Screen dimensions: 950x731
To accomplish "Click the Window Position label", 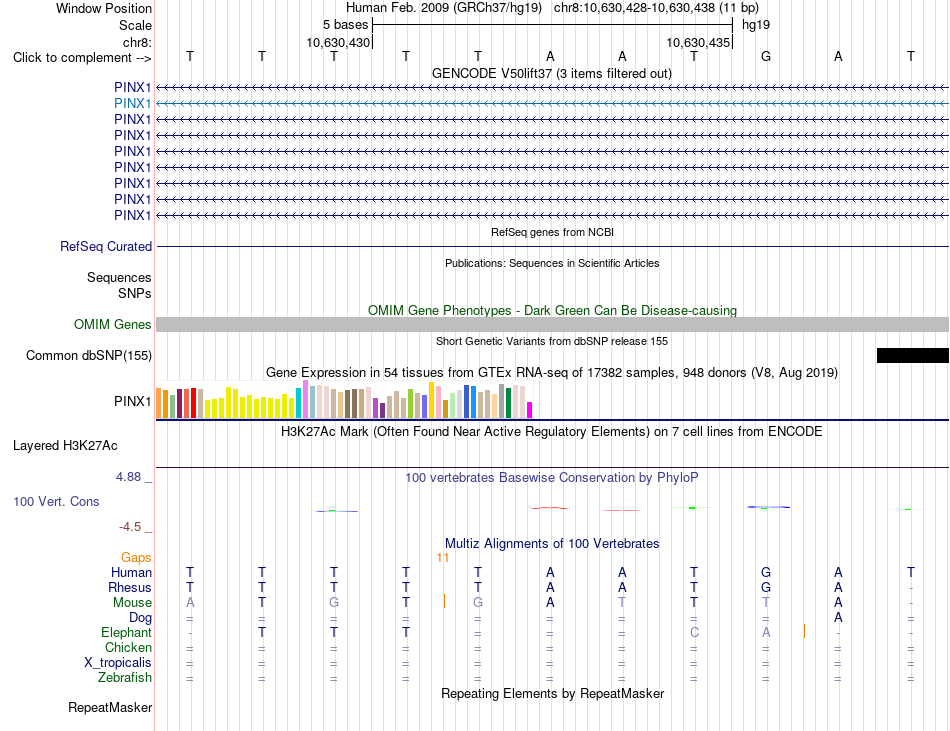I will 104,8.
